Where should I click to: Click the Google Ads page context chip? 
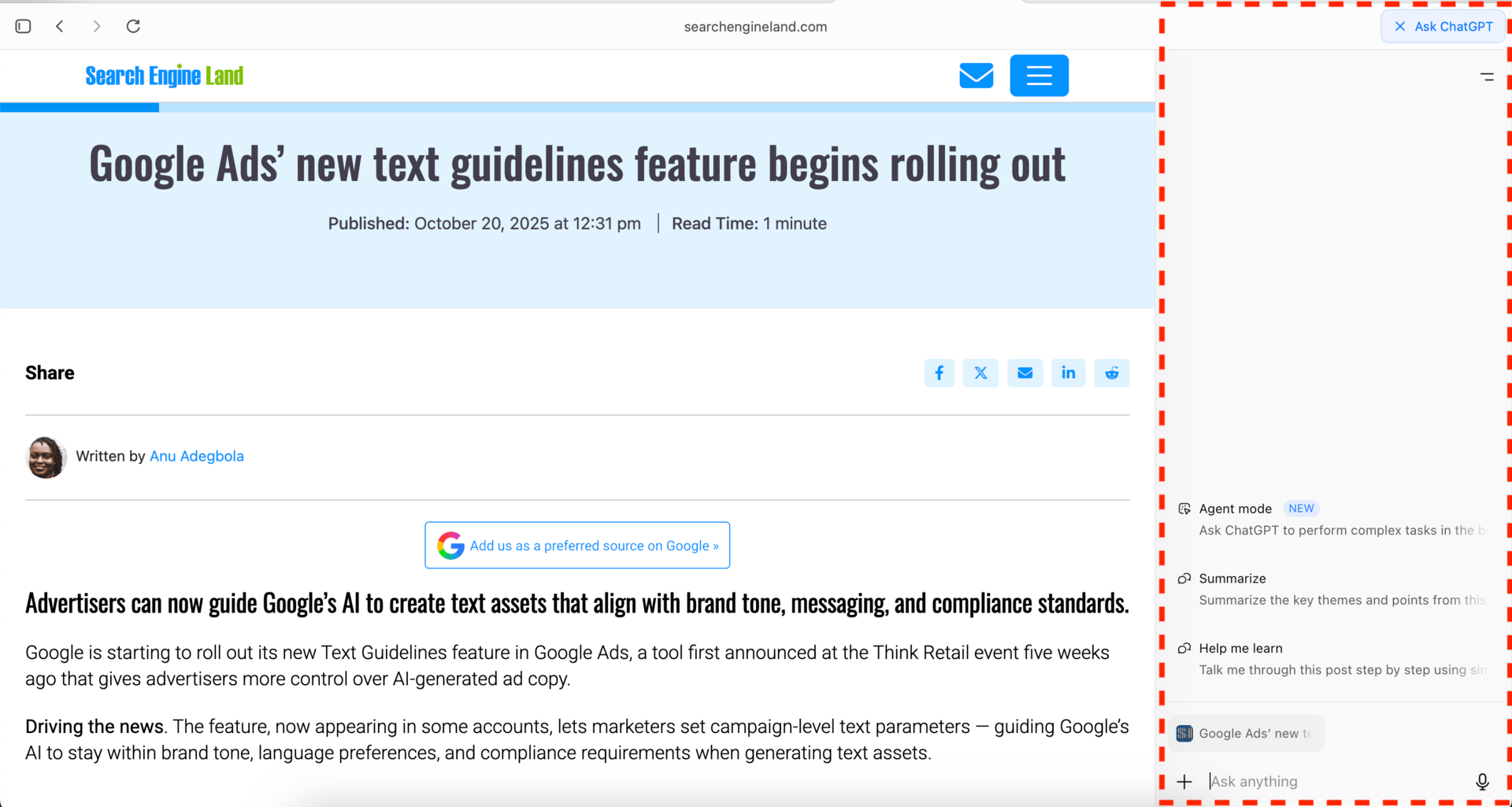(1247, 734)
